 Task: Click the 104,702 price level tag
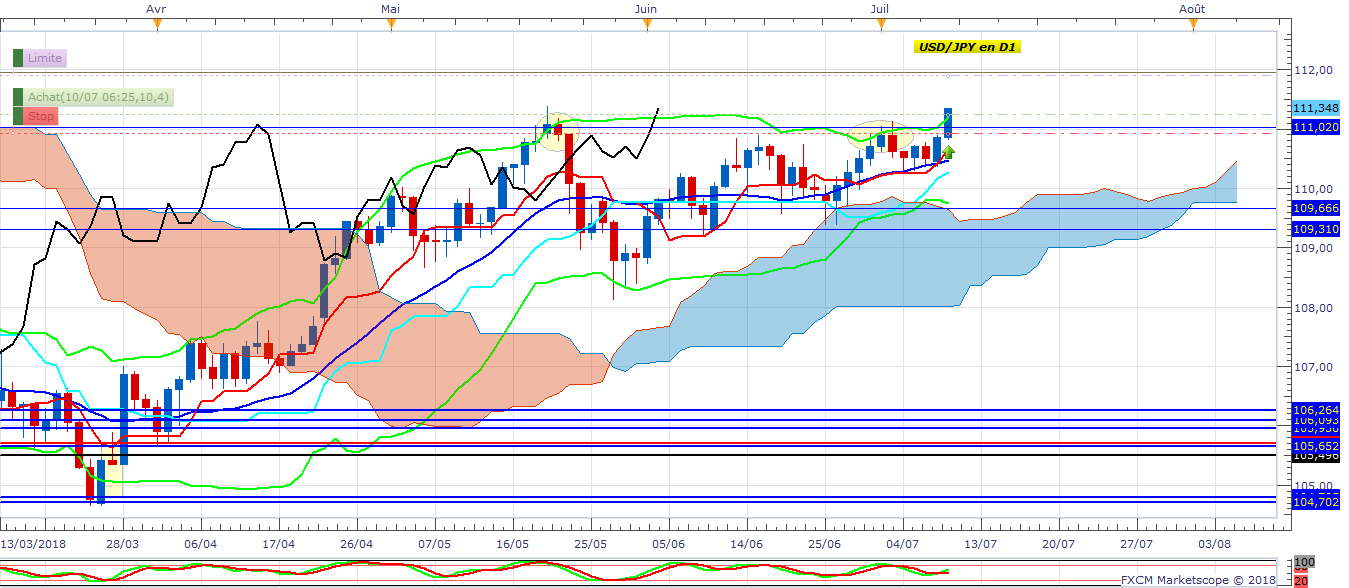pos(1316,502)
